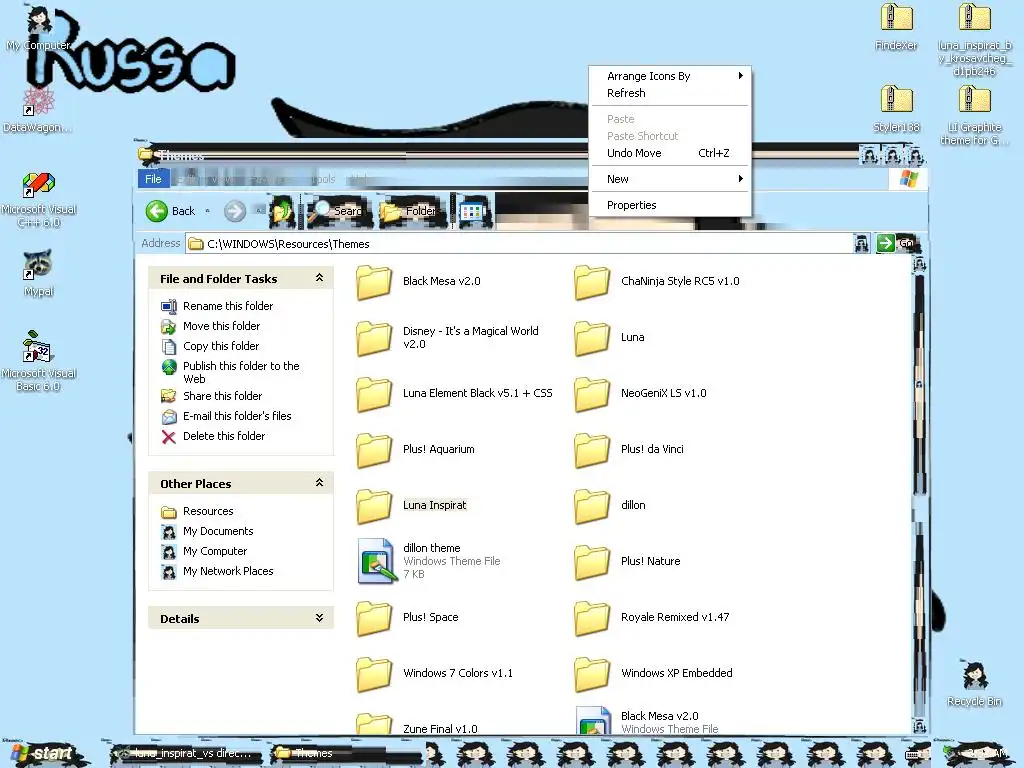Collapse the Other Places panel
The image size is (1024, 768).
[319, 483]
